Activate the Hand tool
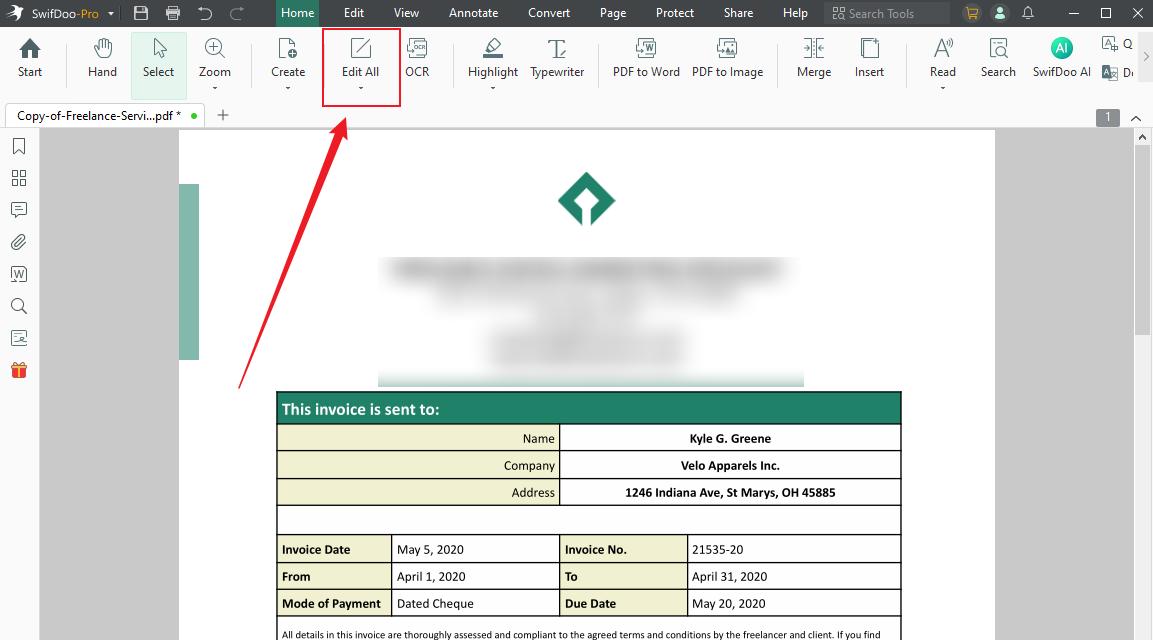The width and height of the screenshot is (1153, 640). tap(102, 60)
